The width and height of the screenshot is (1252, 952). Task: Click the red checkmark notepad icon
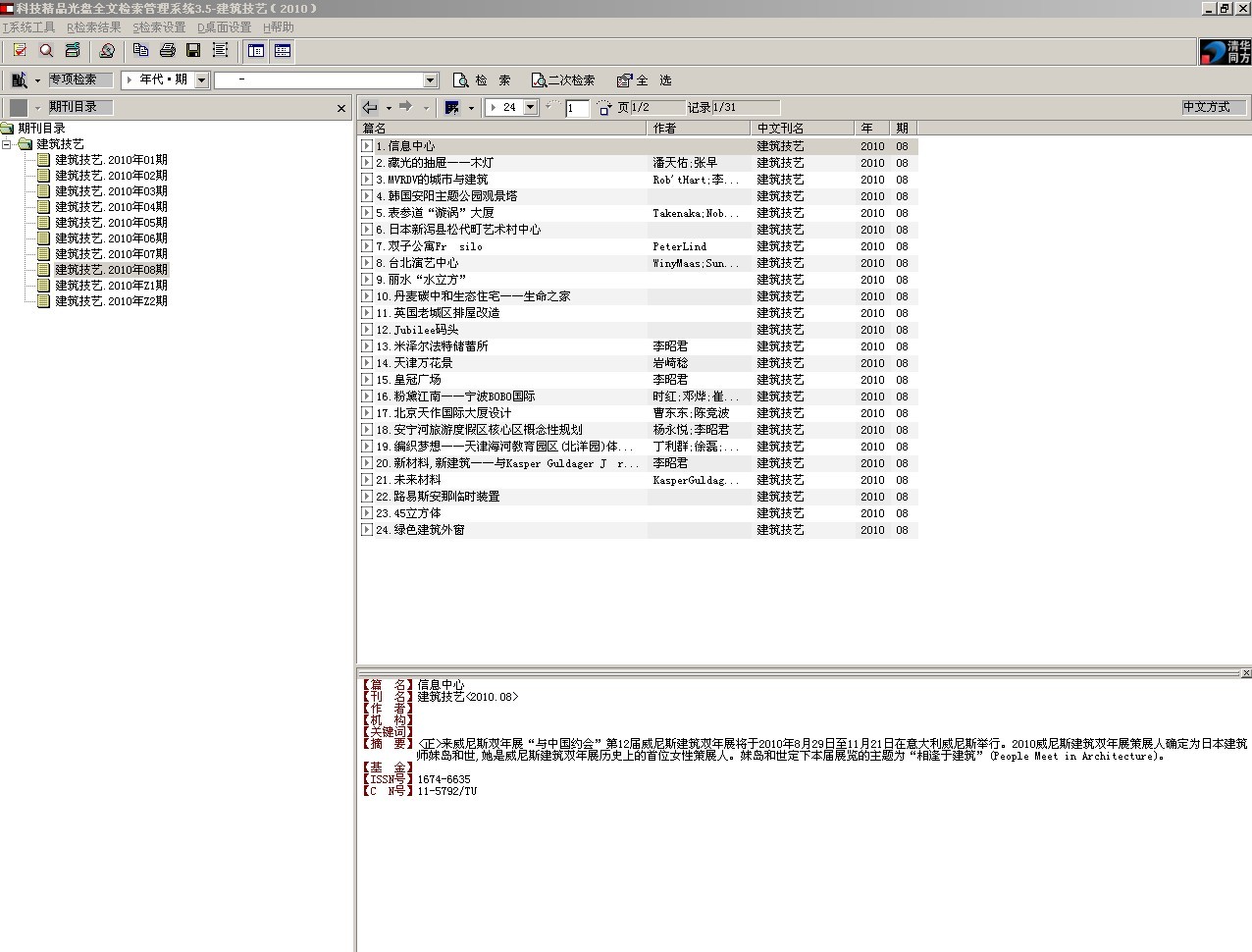coord(20,51)
